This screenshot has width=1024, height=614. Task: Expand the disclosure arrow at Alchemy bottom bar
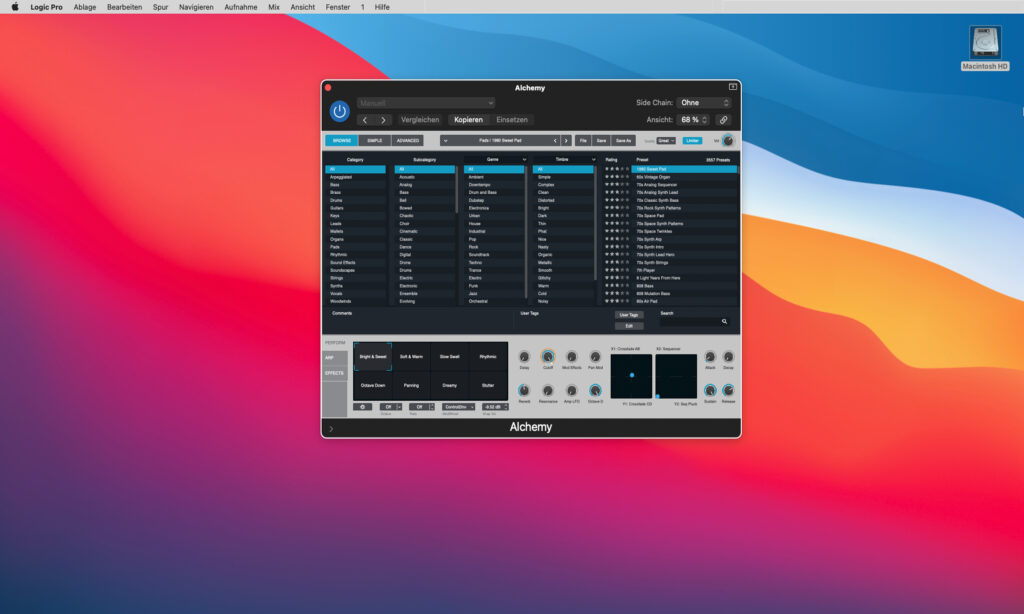point(331,429)
